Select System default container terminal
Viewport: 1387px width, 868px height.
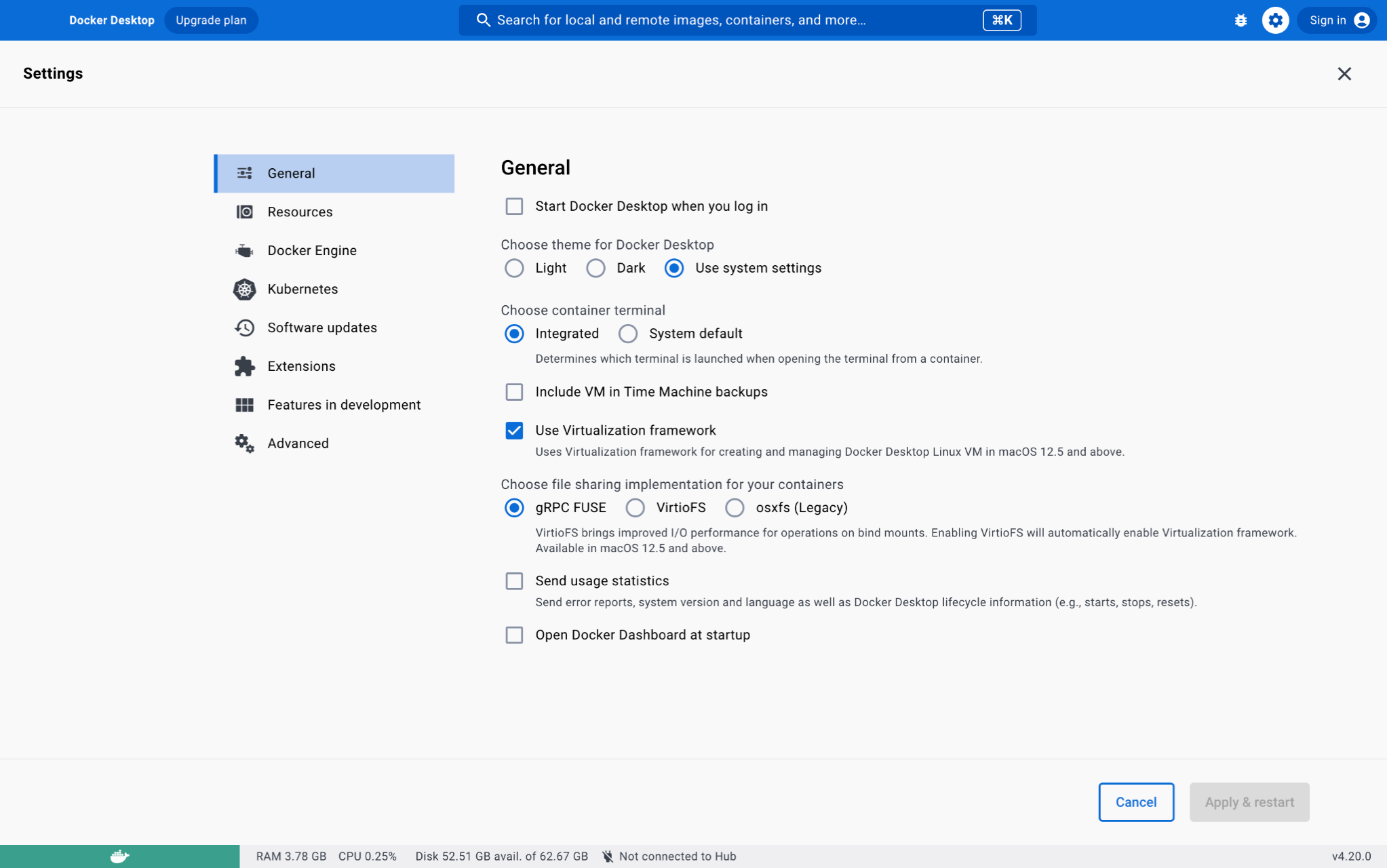tap(628, 334)
